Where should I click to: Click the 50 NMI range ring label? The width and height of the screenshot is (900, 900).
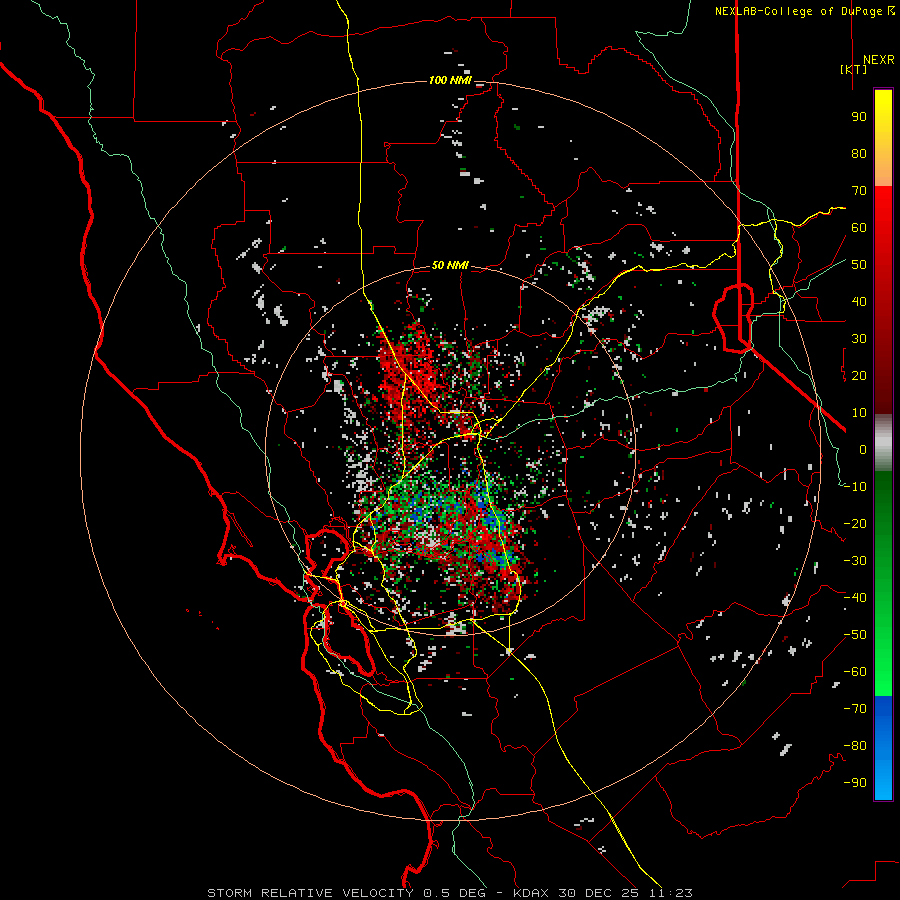point(450,265)
